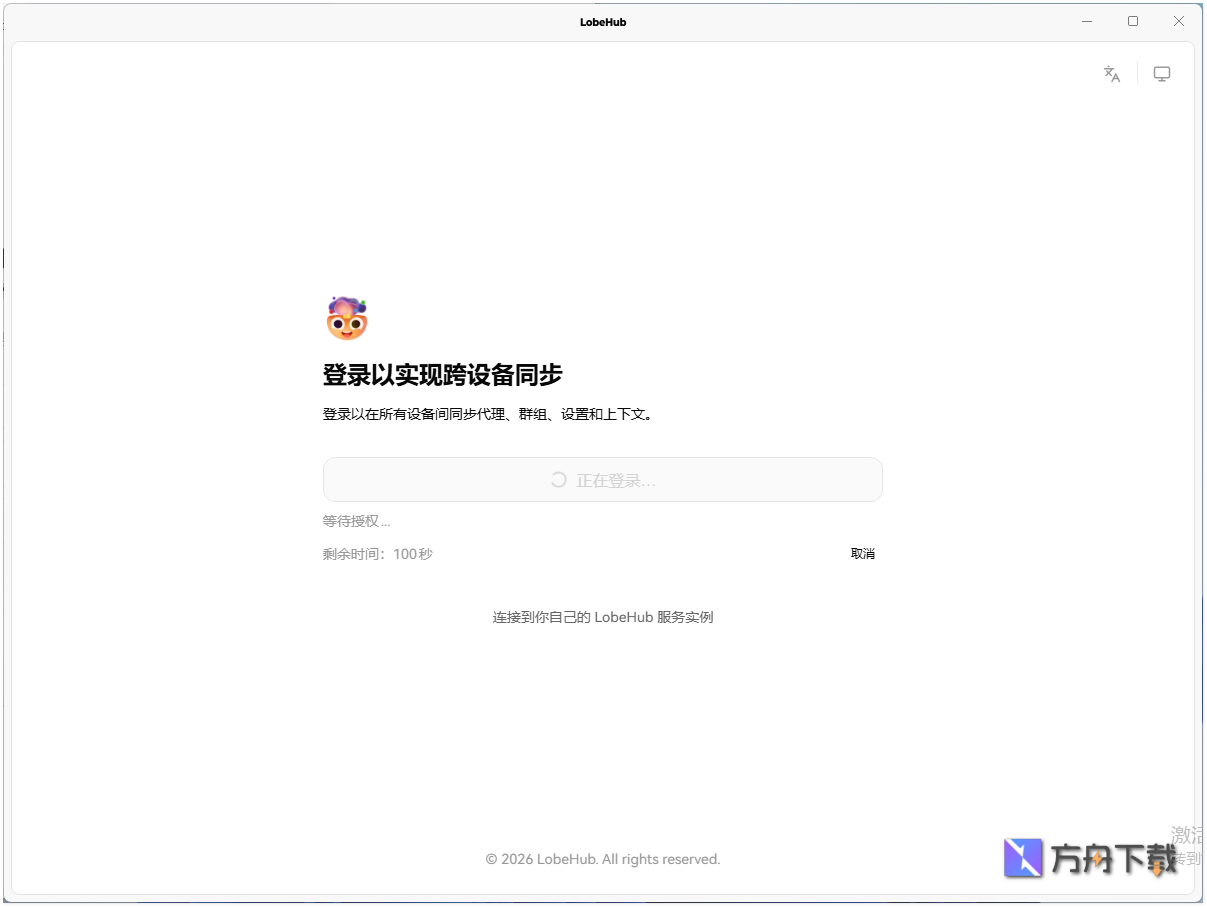
Task: Switch interface language via the 文A toggle
Action: [1112, 74]
